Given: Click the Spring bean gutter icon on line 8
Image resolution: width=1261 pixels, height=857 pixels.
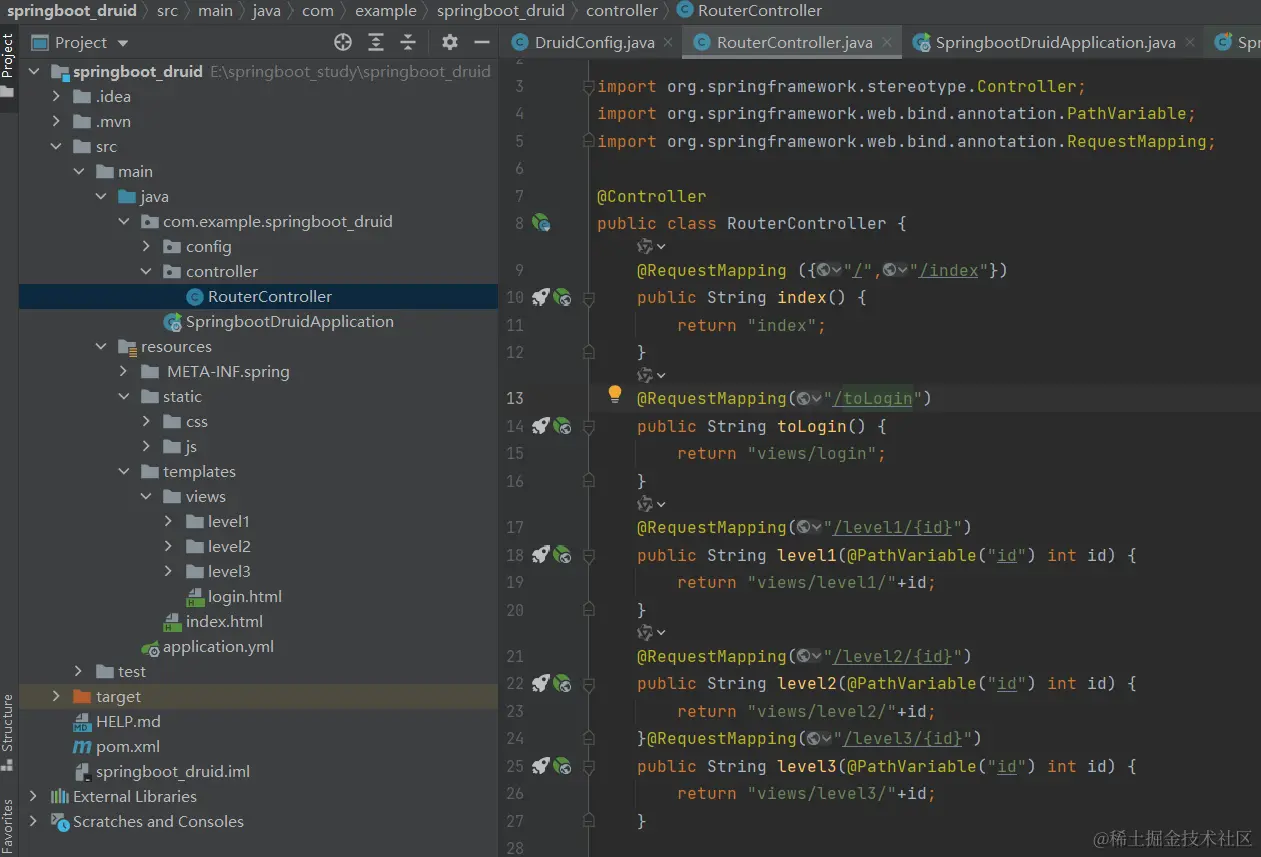Looking at the screenshot, I should coord(541,223).
